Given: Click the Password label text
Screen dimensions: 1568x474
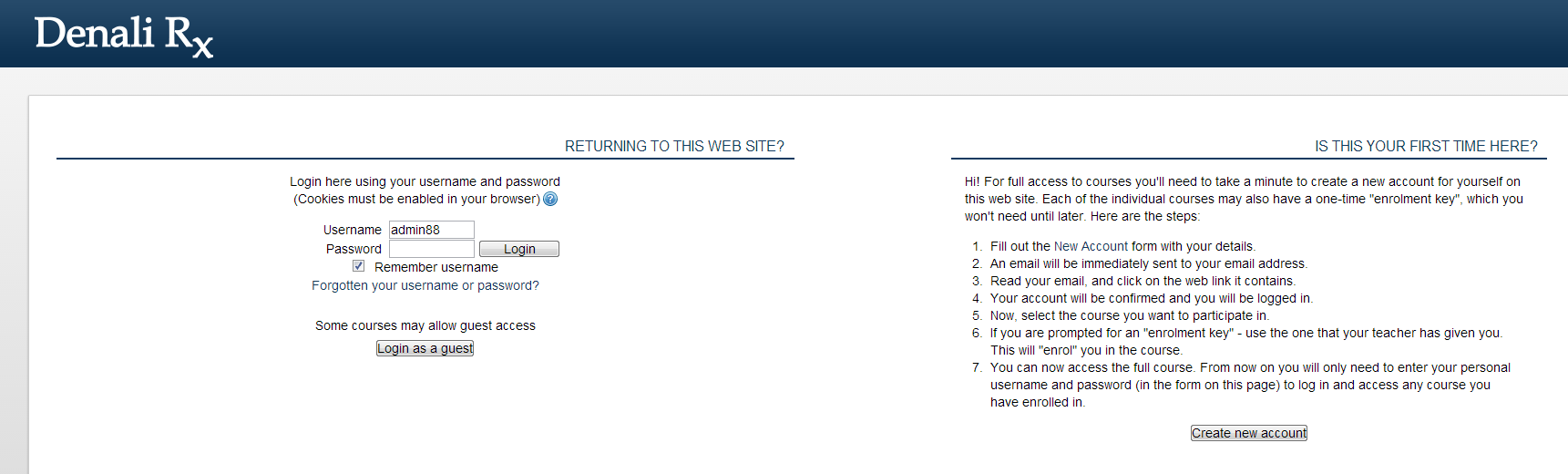Looking at the screenshot, I should click(x=354, y=249).
